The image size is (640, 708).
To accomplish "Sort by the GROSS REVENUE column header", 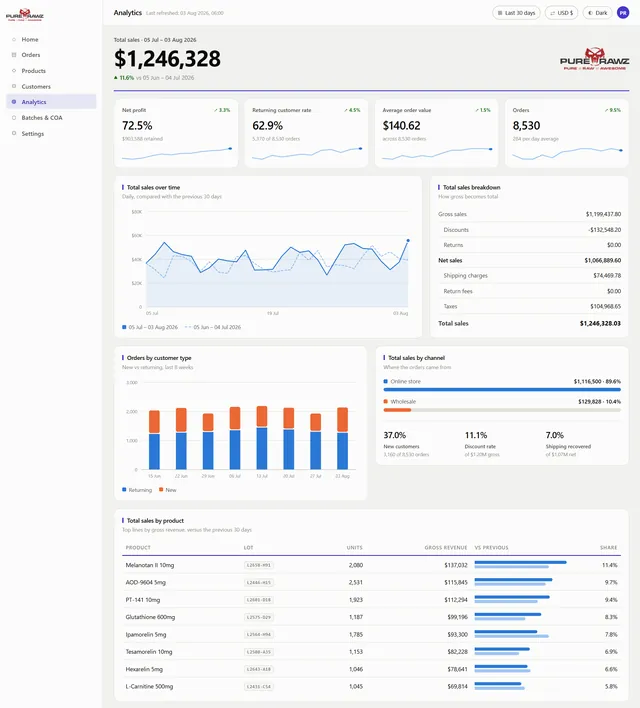I will click(446, 547).
